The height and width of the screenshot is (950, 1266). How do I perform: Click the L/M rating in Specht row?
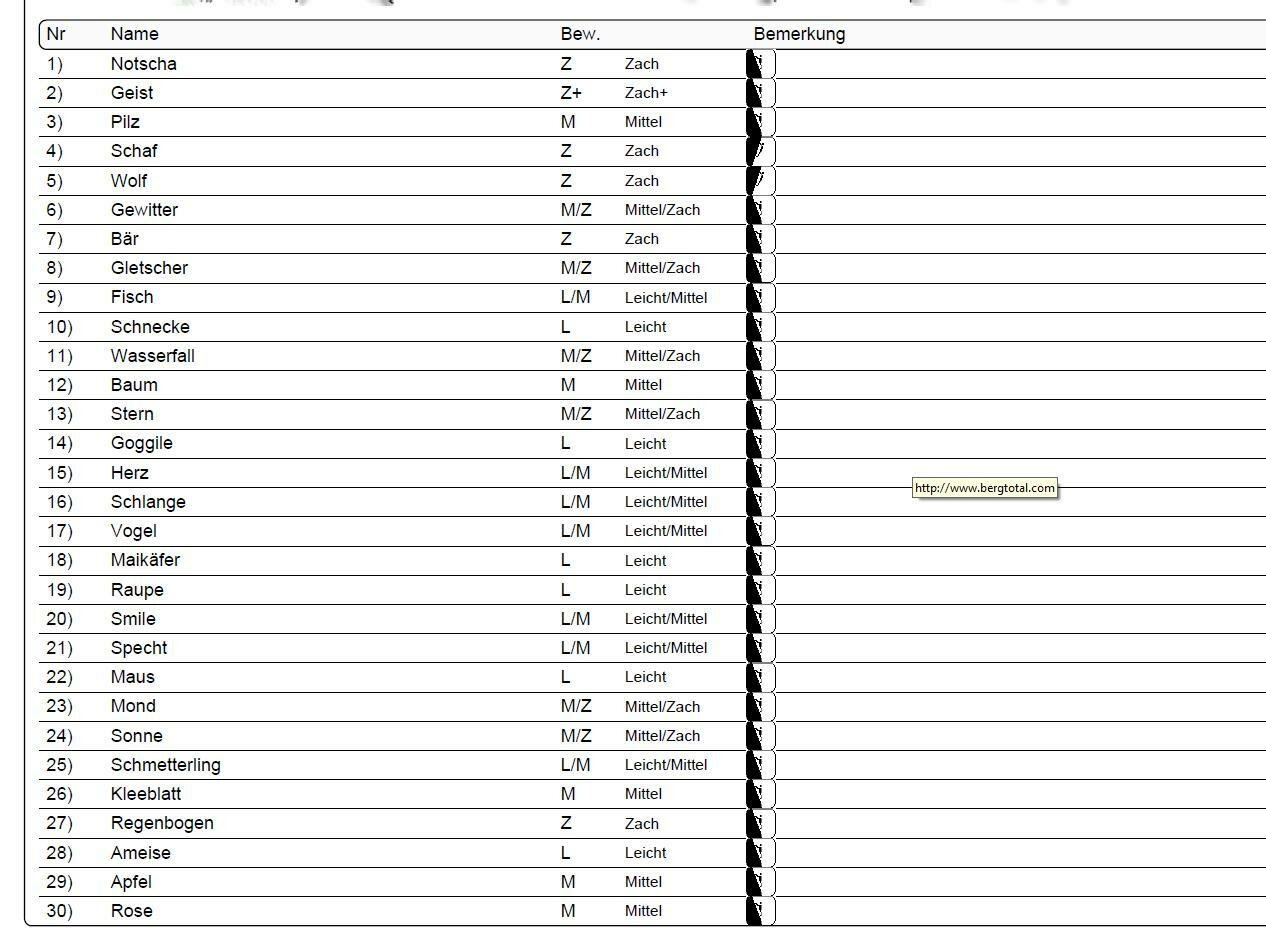[x=575, y=648]
